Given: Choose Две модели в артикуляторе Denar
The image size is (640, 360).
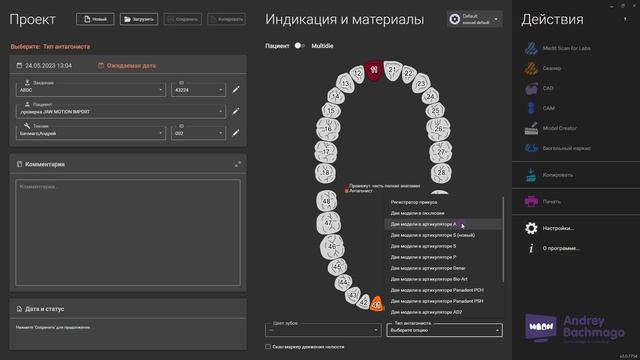Looking at the screenshot, I should pos(443,268).
